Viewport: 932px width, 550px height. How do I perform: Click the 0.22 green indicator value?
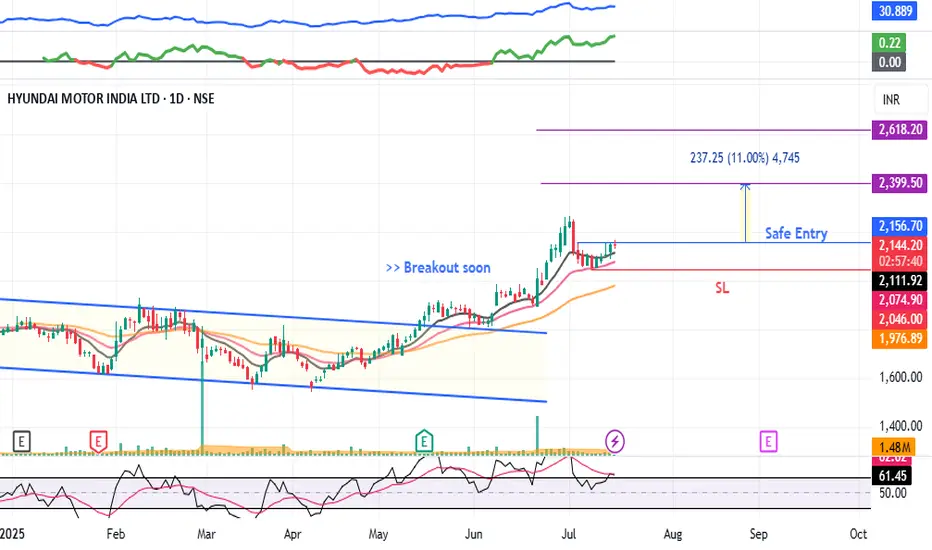point(889,43)
